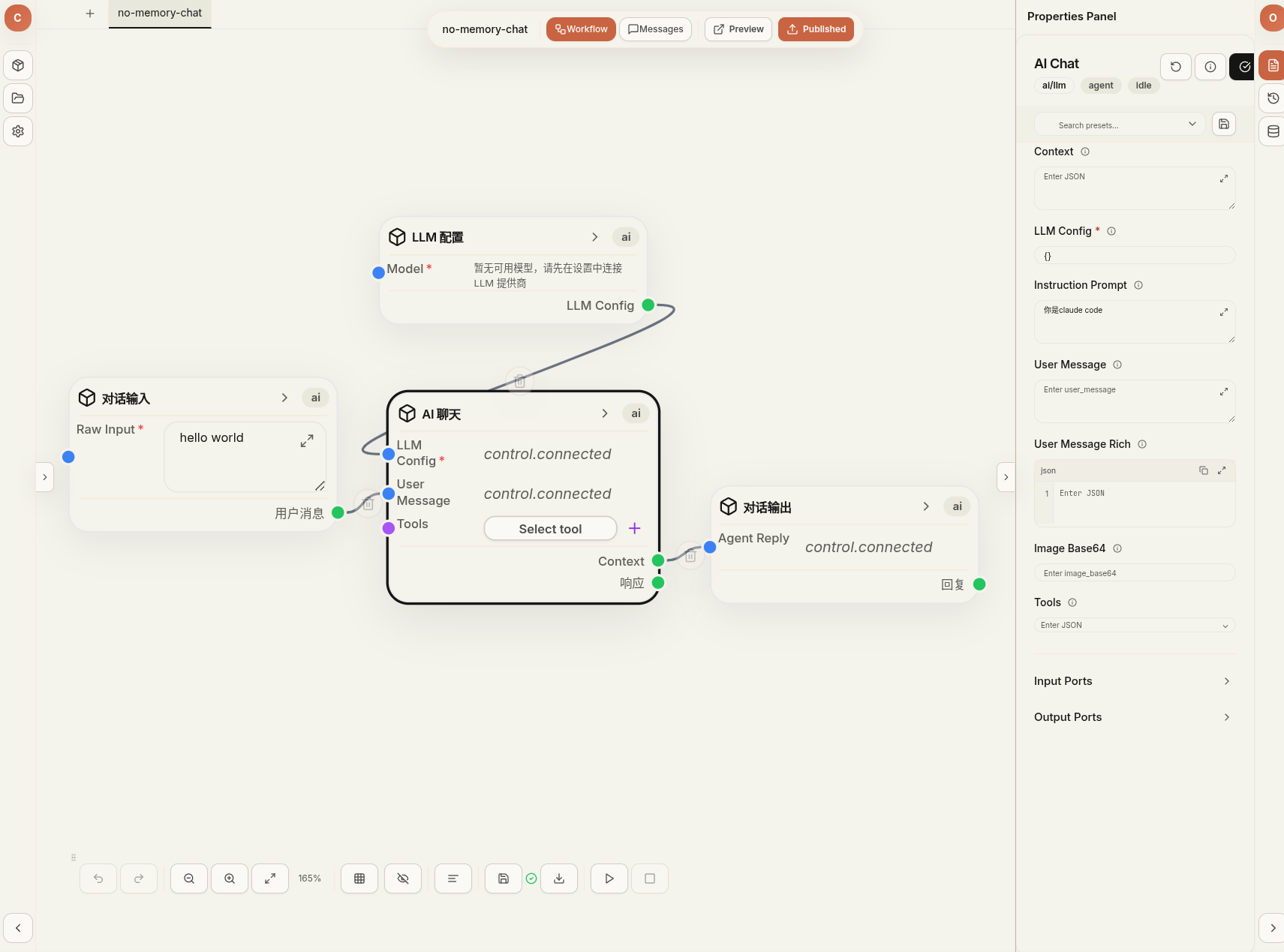Image resolution: width=1284 pixels, height=952 pixels.
Task: Click Select tool button in AI 聊天 node
Action: 550,529
